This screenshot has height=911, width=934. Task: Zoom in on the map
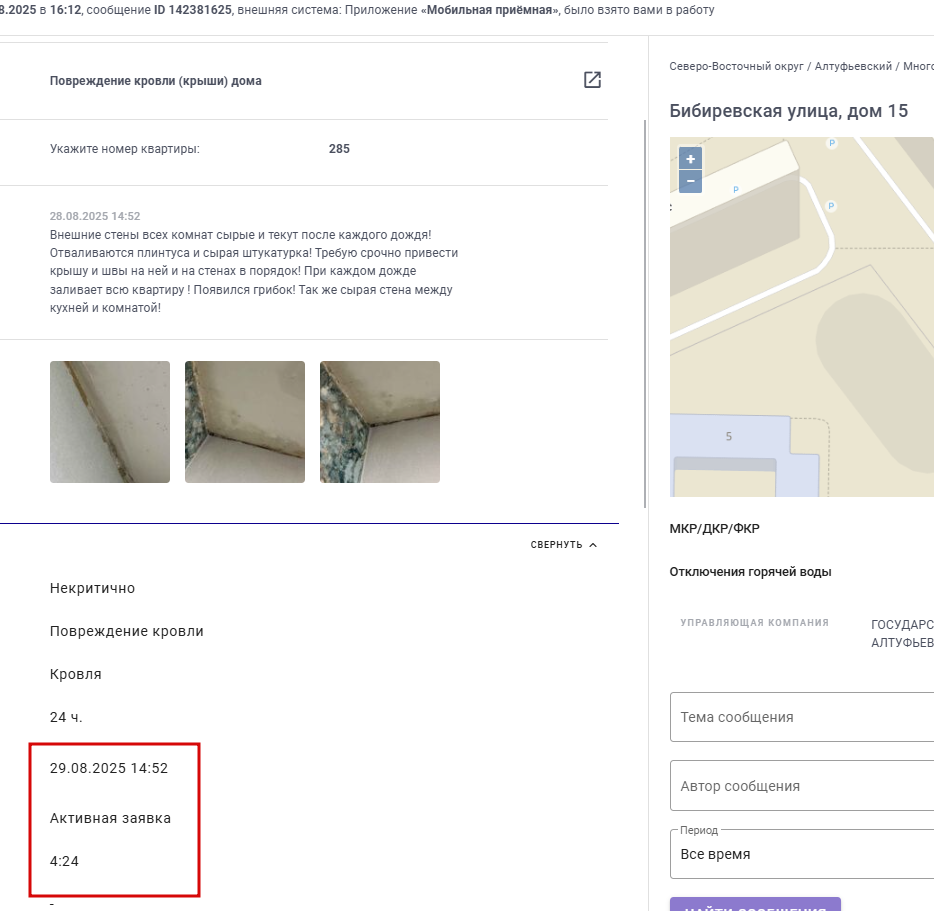[690, 159]
